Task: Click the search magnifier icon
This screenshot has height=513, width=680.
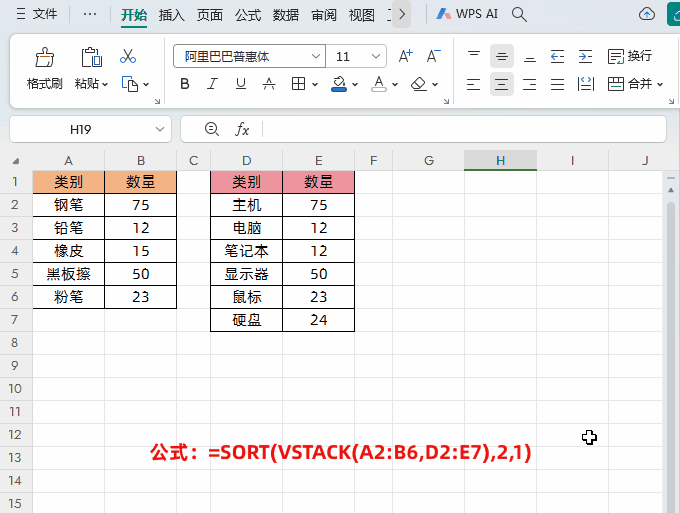Action: pyautogui.click(x=519, y=15)
